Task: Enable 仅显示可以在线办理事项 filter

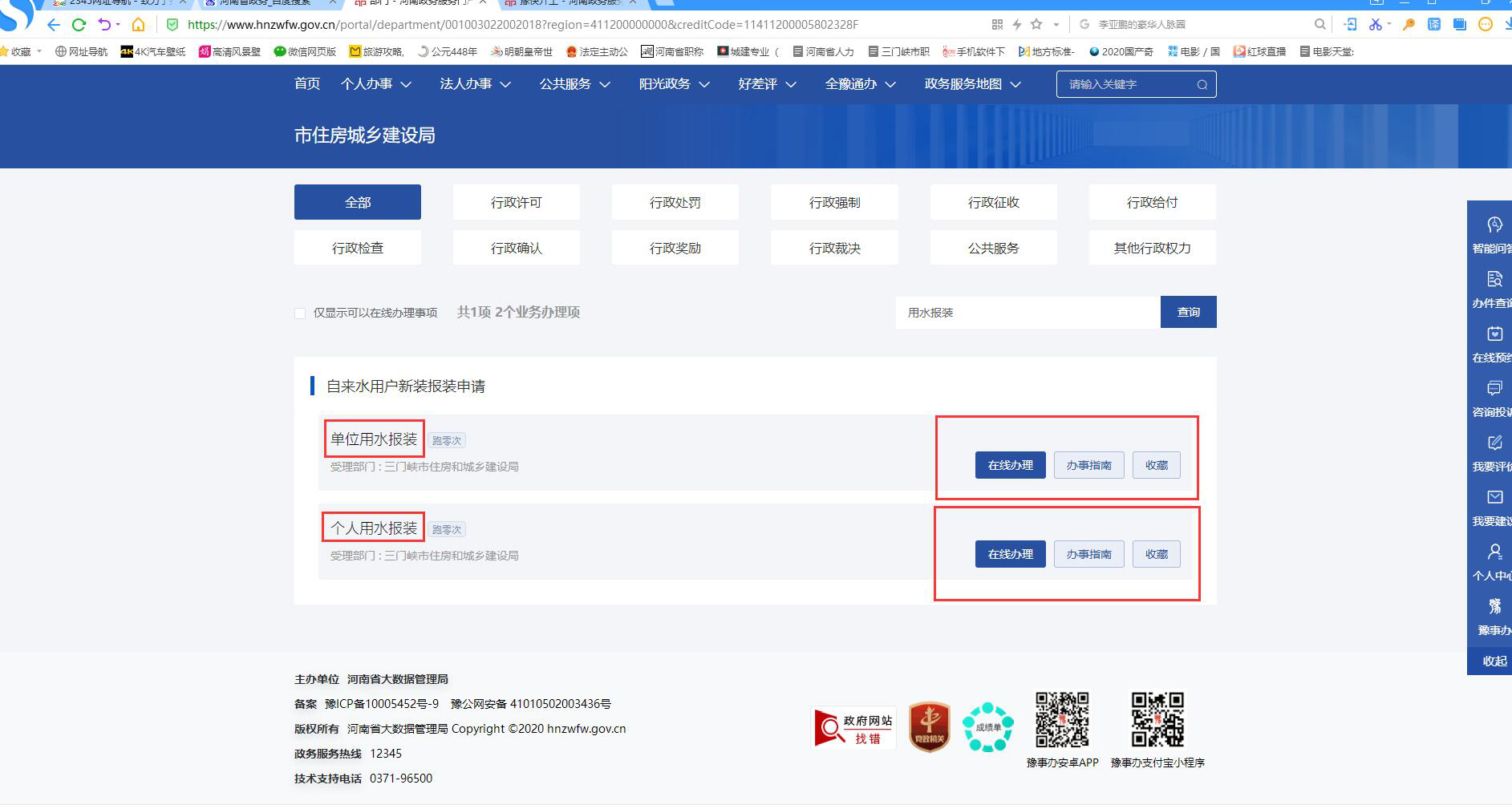Action: [x=300, y=313]
